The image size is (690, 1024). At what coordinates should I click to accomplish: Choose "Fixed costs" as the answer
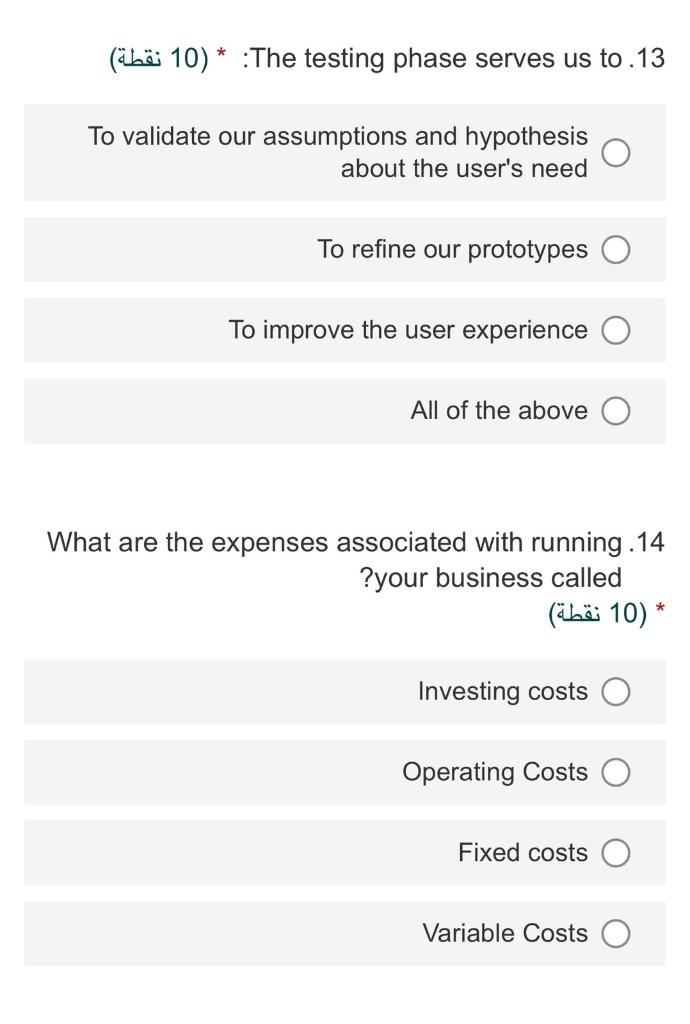click(618, 852)
